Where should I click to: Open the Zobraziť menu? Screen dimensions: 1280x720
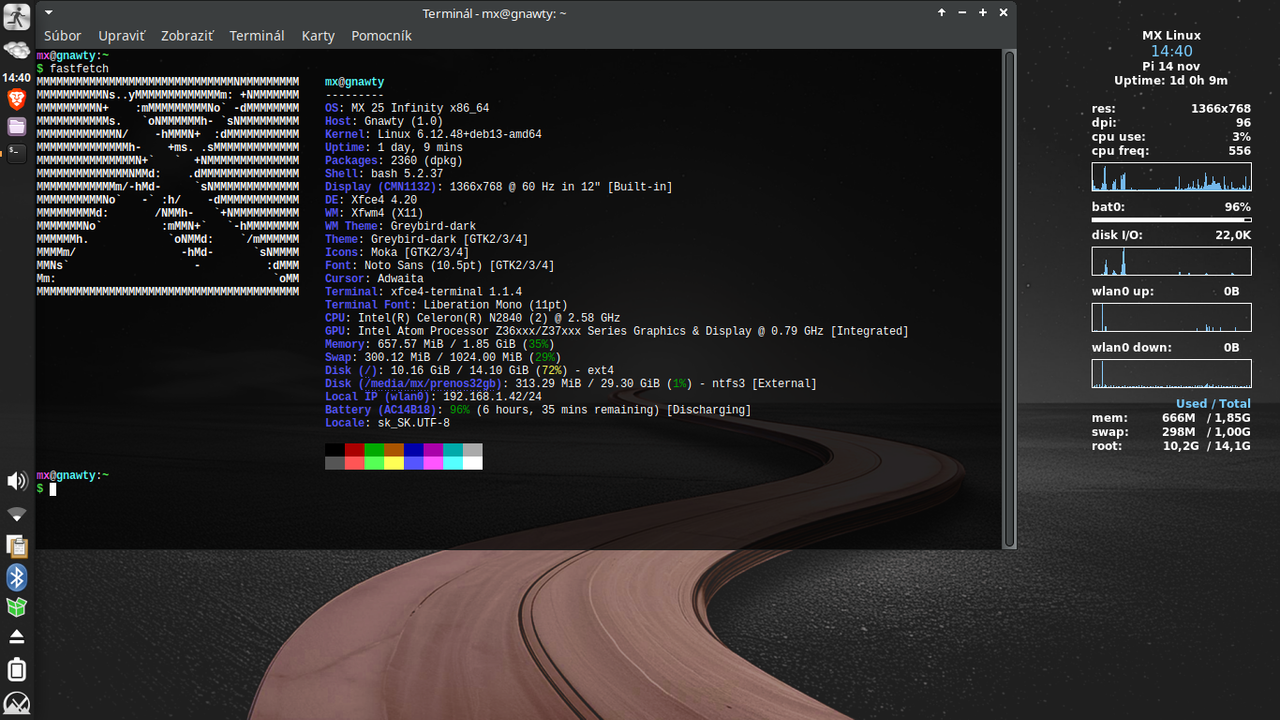tap(187, 35)
